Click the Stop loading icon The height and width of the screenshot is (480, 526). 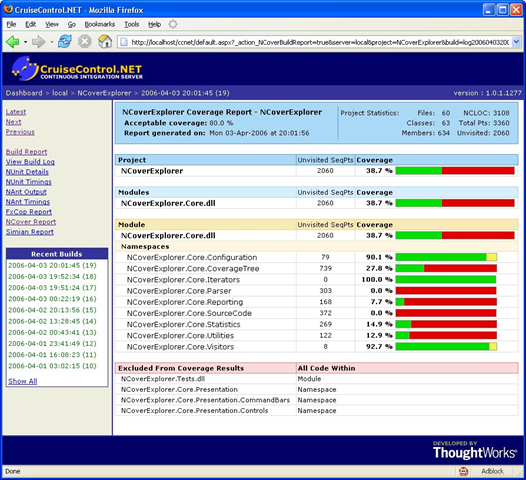pos(85,42)
